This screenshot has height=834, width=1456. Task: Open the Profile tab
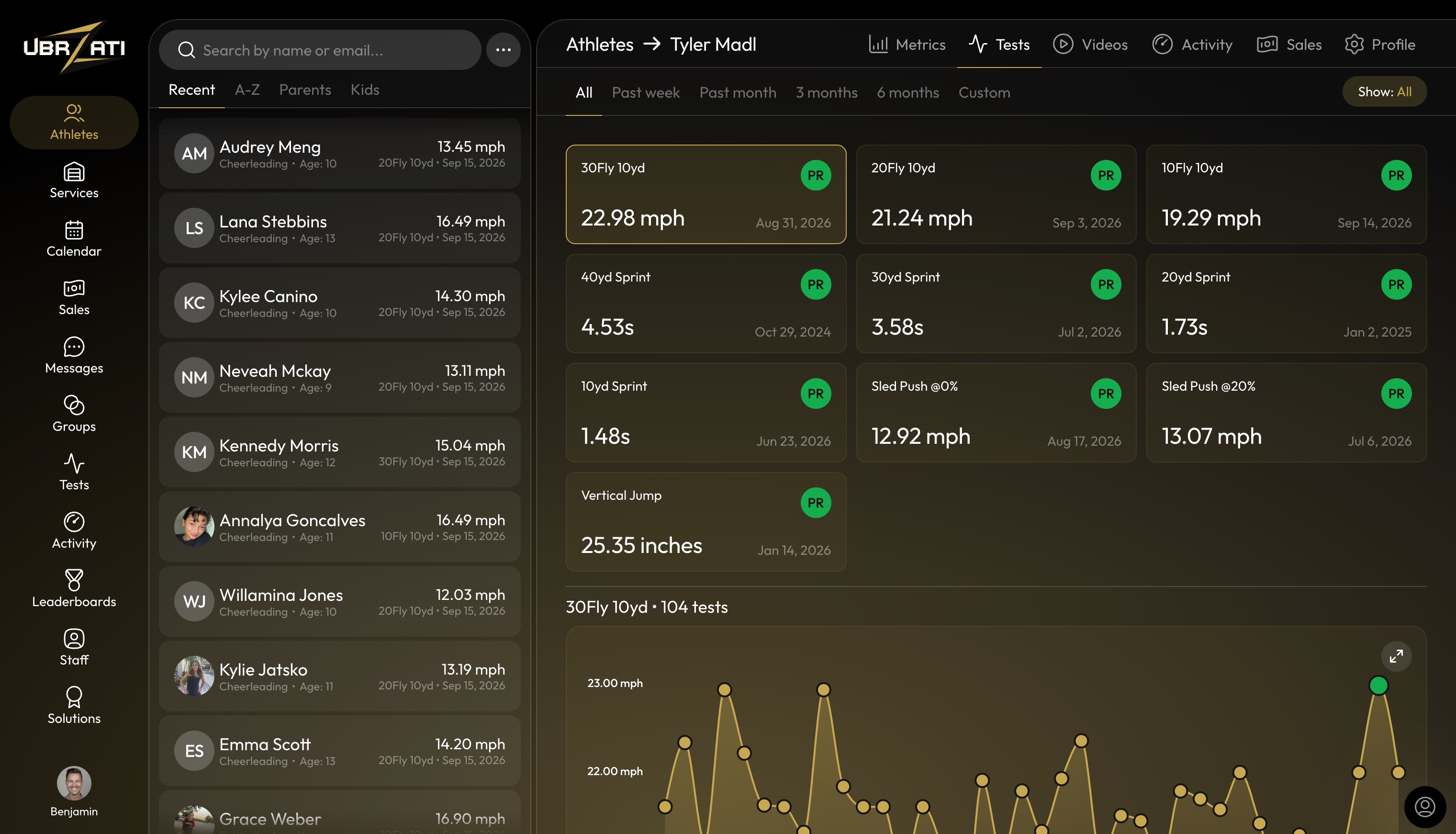pos(1380,44)
